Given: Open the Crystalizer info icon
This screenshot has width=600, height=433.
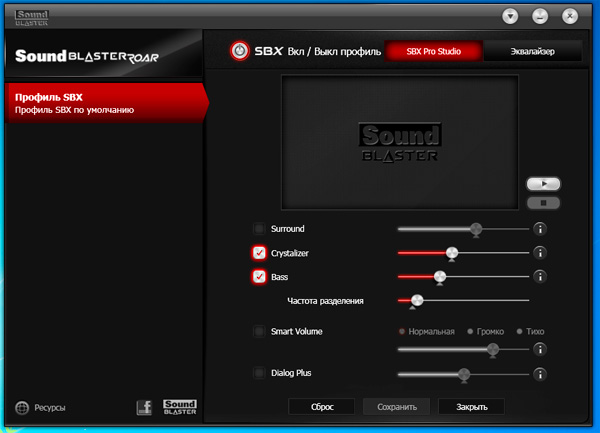Looking at the screenshot, I should point(540,253).
